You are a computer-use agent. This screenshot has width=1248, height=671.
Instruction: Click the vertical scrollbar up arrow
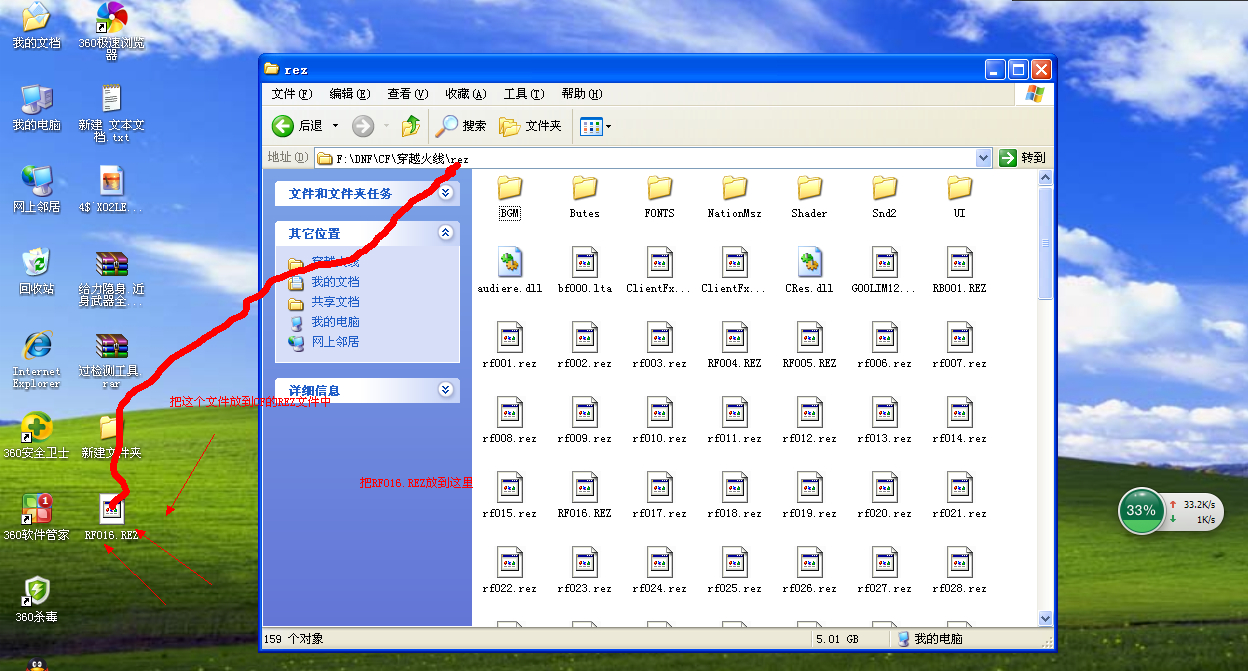[x=1046, y=178]
